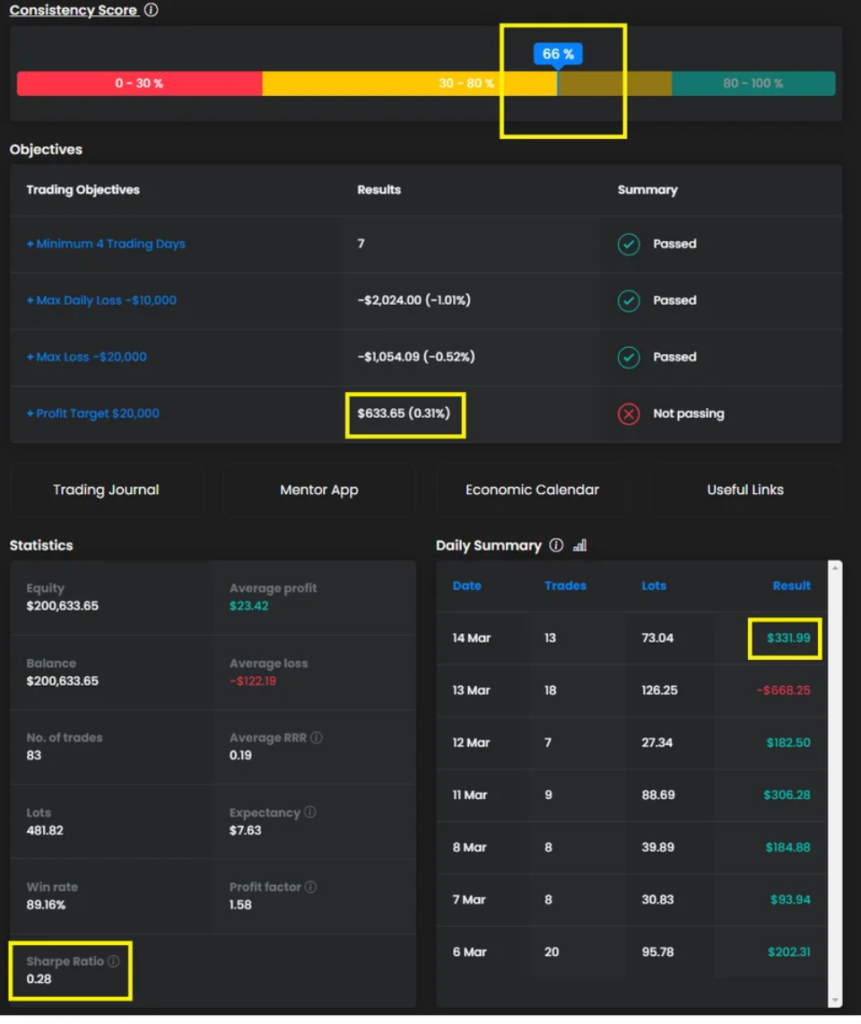Click Passed checkmark for Minimum Trading Days
The height and width of the screenshot is (1024, 861).
click(x=628, y=244)
